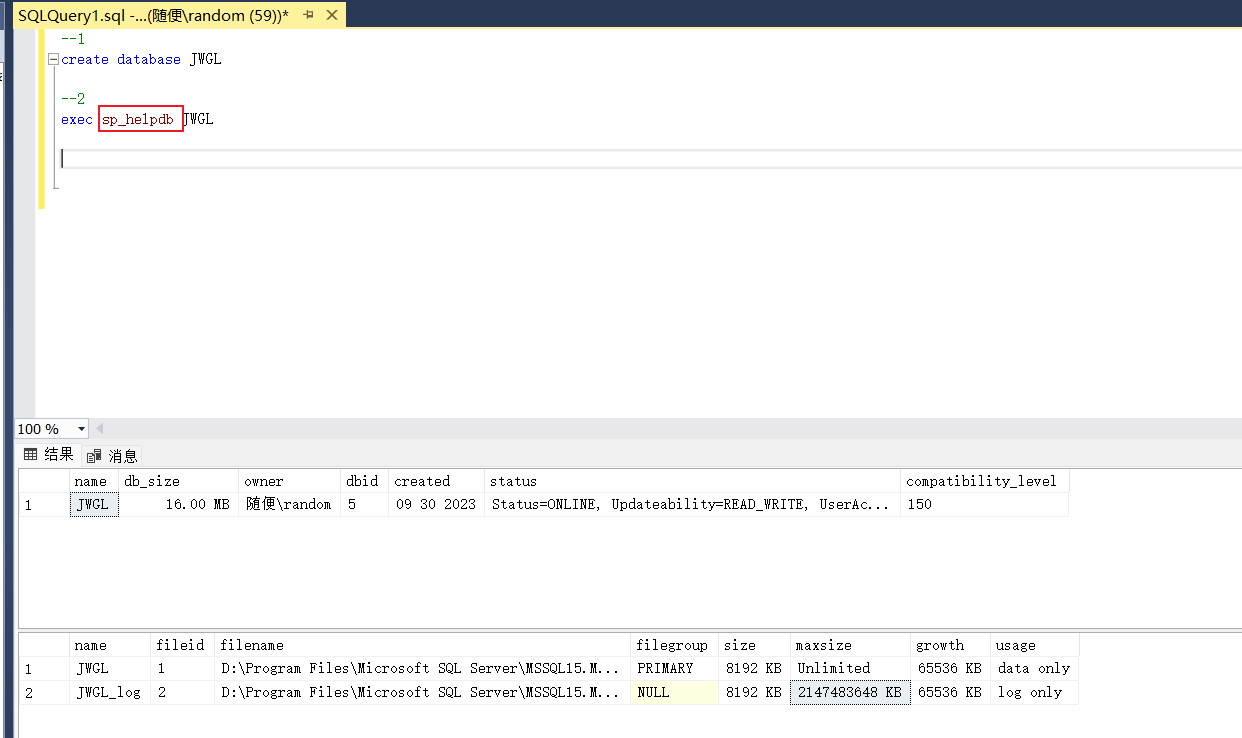Click the sp_helpdb text in the query editor
This screenshot has height=738, width=1242.
[x=140, y=118]
